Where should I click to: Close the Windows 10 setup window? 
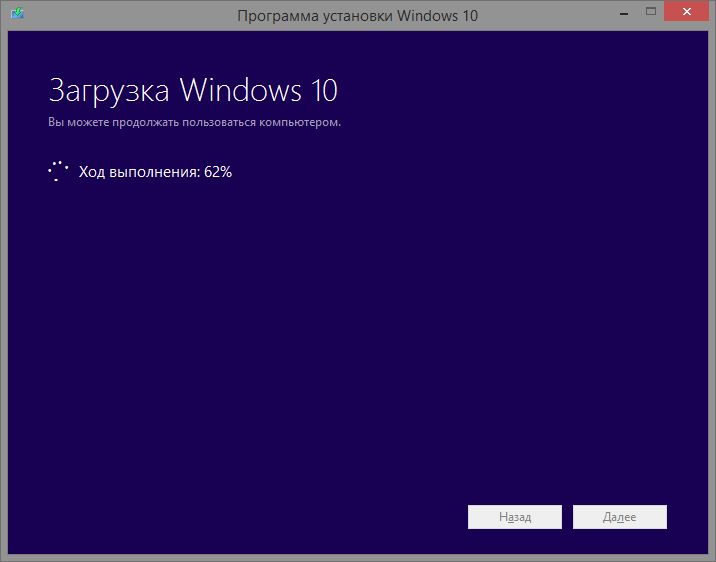coord(688,13)
